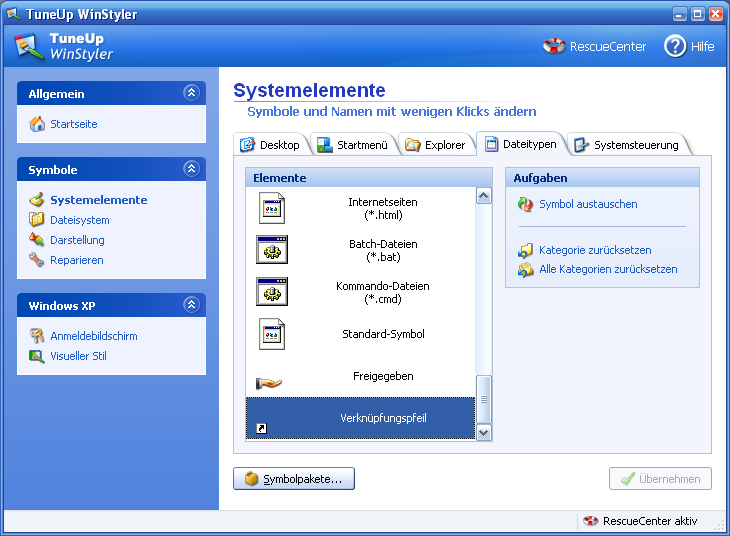The image size is (730, 536).
Task: Open the Startmenü tab
Action: (x=353, y=145)
